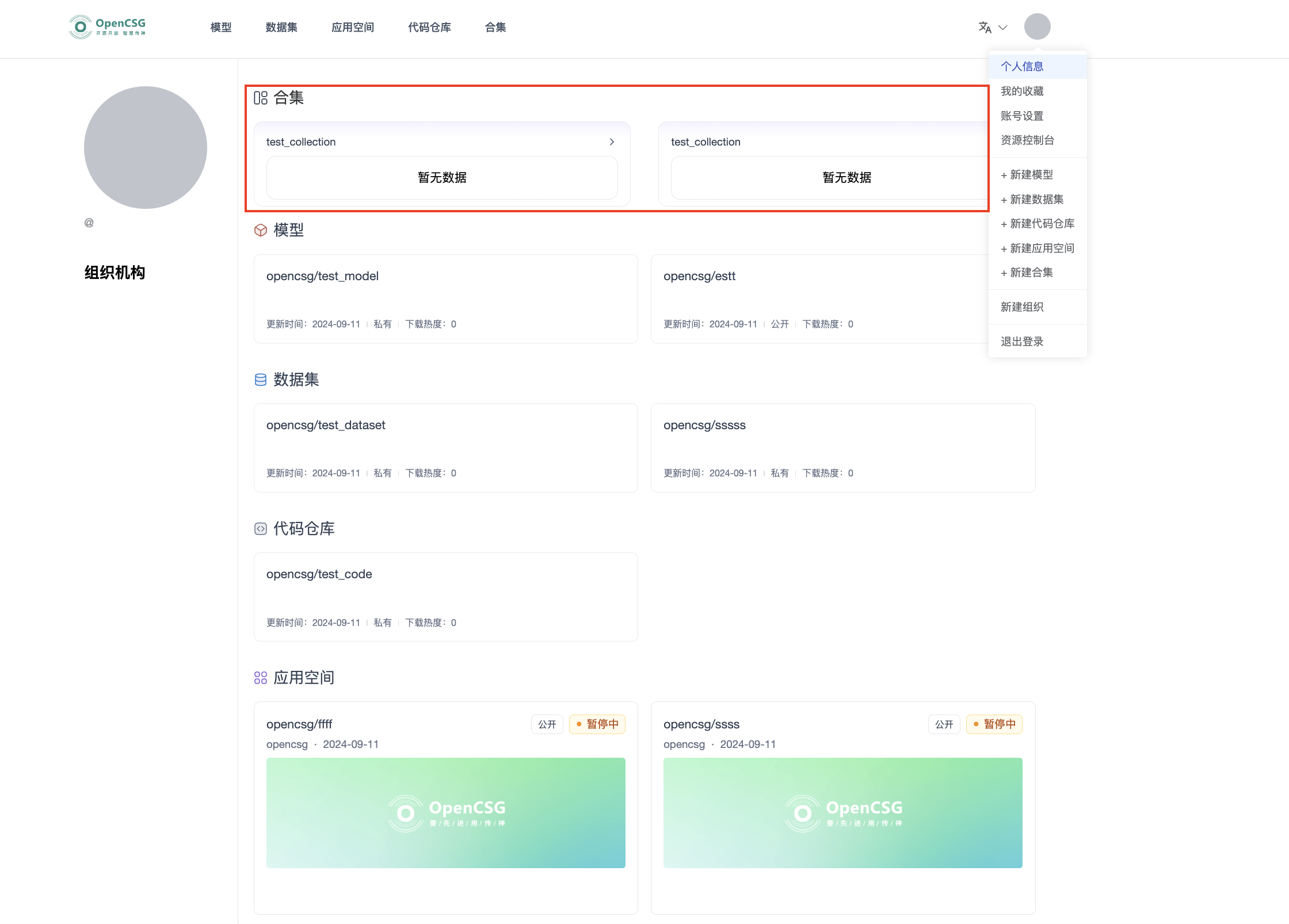The width and height of the screenshot is (1289, 924).
Task: Click the user avatar in header
Action: [x=1037, y=26]
